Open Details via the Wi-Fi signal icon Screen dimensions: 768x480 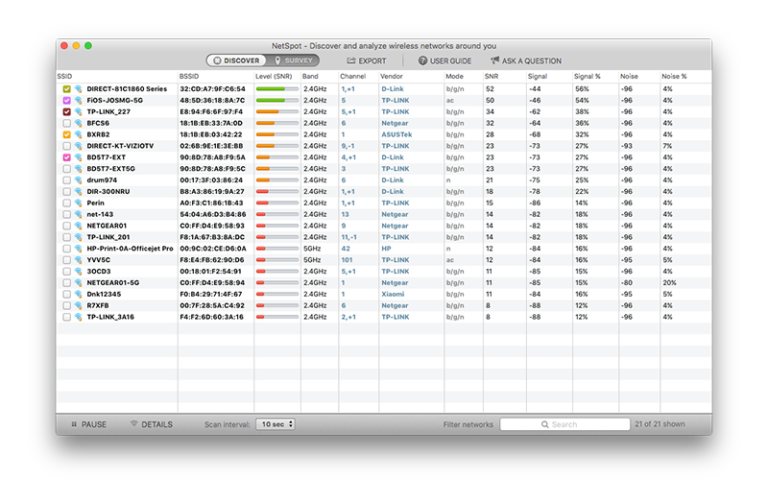tap(134, 424)
